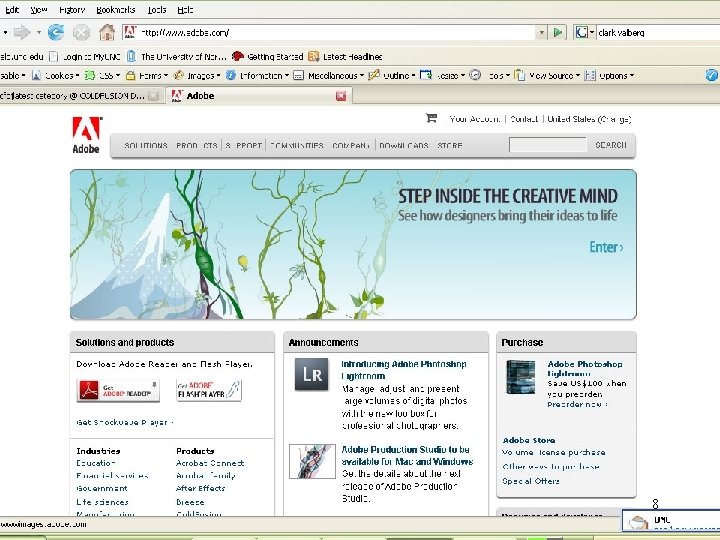Screen dimensions: 720x540
Task: Open Store in the Adobe navigation
Action: (x=450, y=146)
